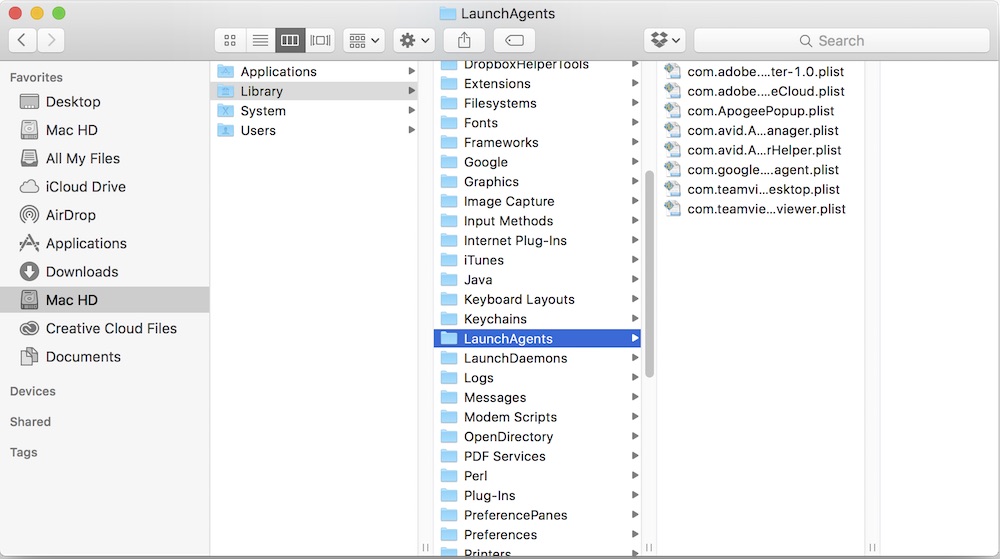Switch to Cover Flow view

320,40
